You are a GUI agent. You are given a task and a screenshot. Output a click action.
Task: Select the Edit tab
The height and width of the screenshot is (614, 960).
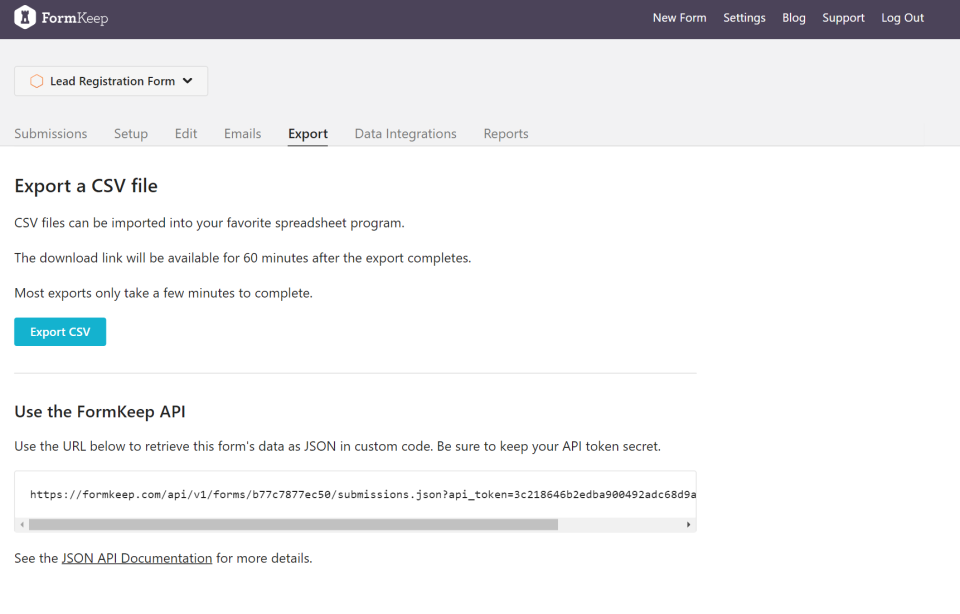186,134
